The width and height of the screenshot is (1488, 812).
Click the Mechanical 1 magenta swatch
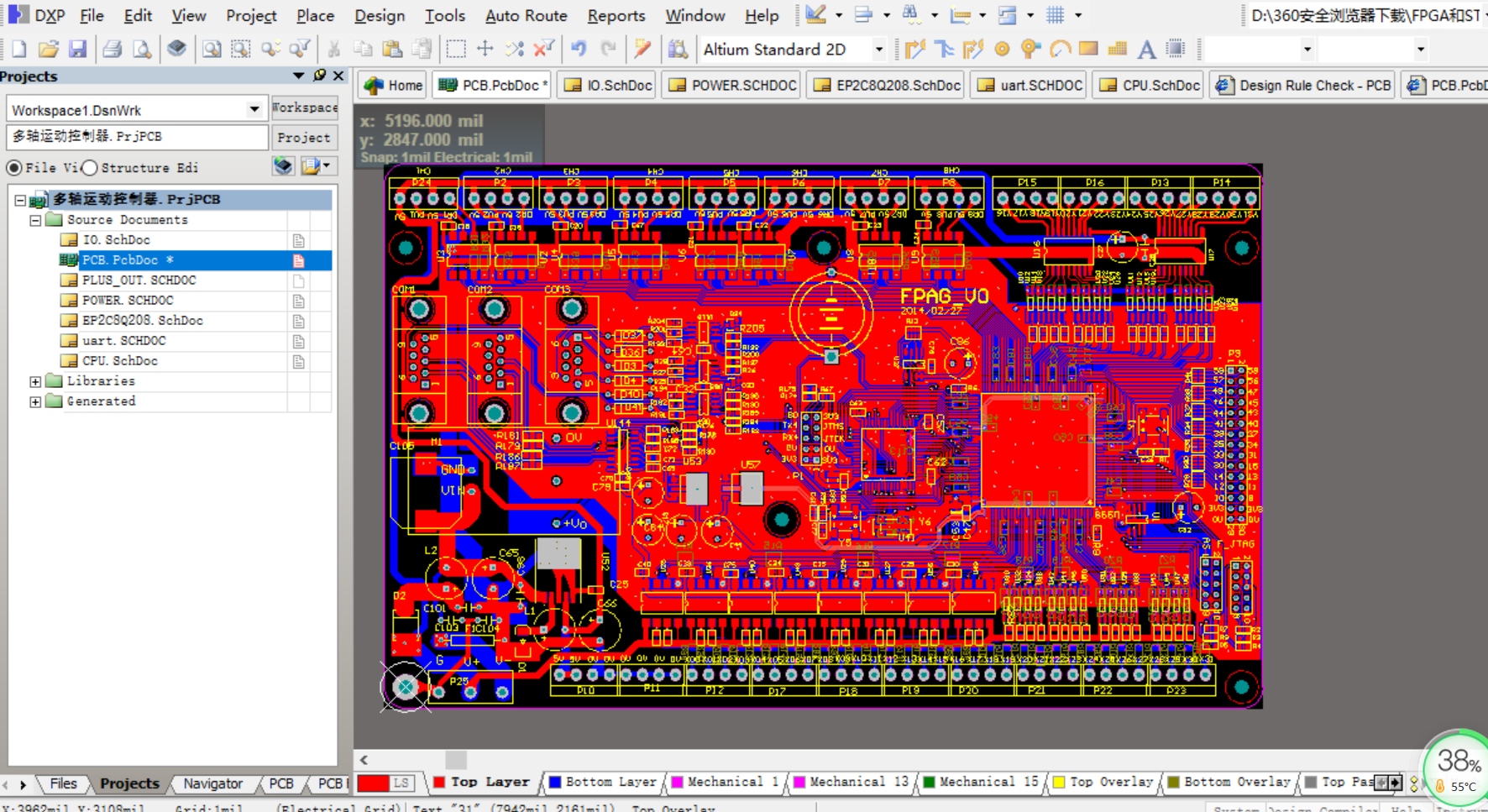[677, 782]
